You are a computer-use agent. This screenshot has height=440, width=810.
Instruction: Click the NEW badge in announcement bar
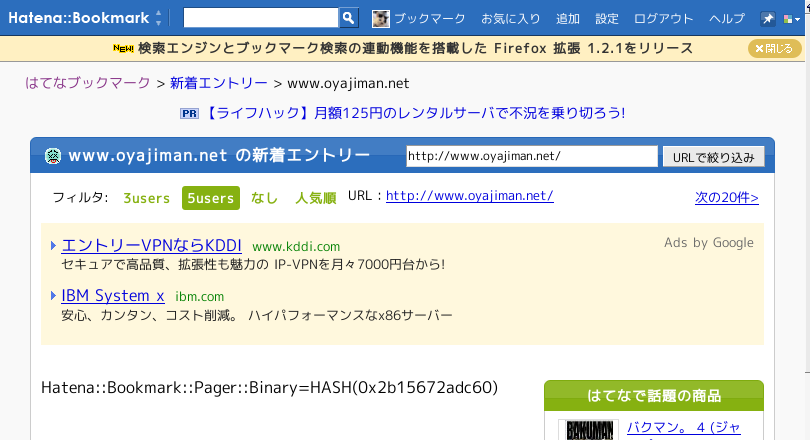(124, 48)
